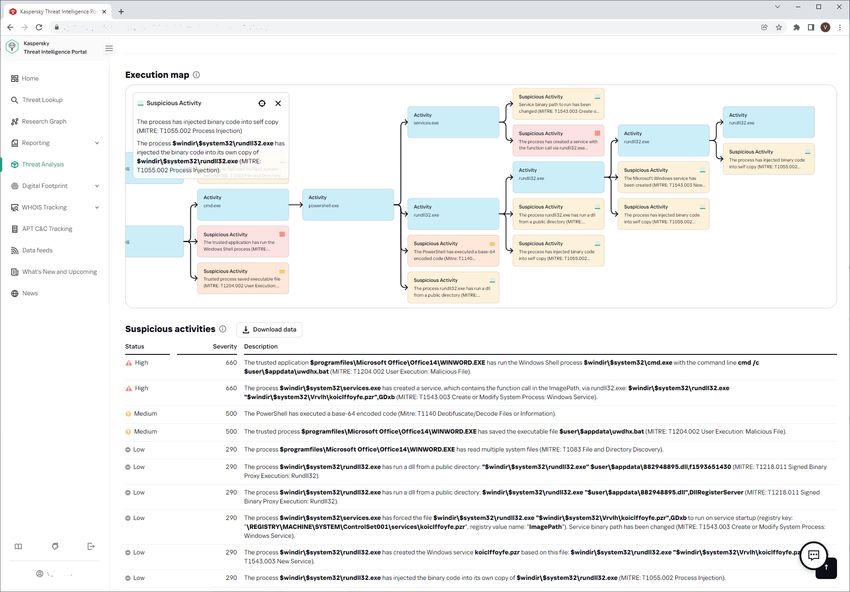The width and height of the screenshot is (850, 592).
Task: Open the documentation book icon at sidebar bottom
Action: 18,546
